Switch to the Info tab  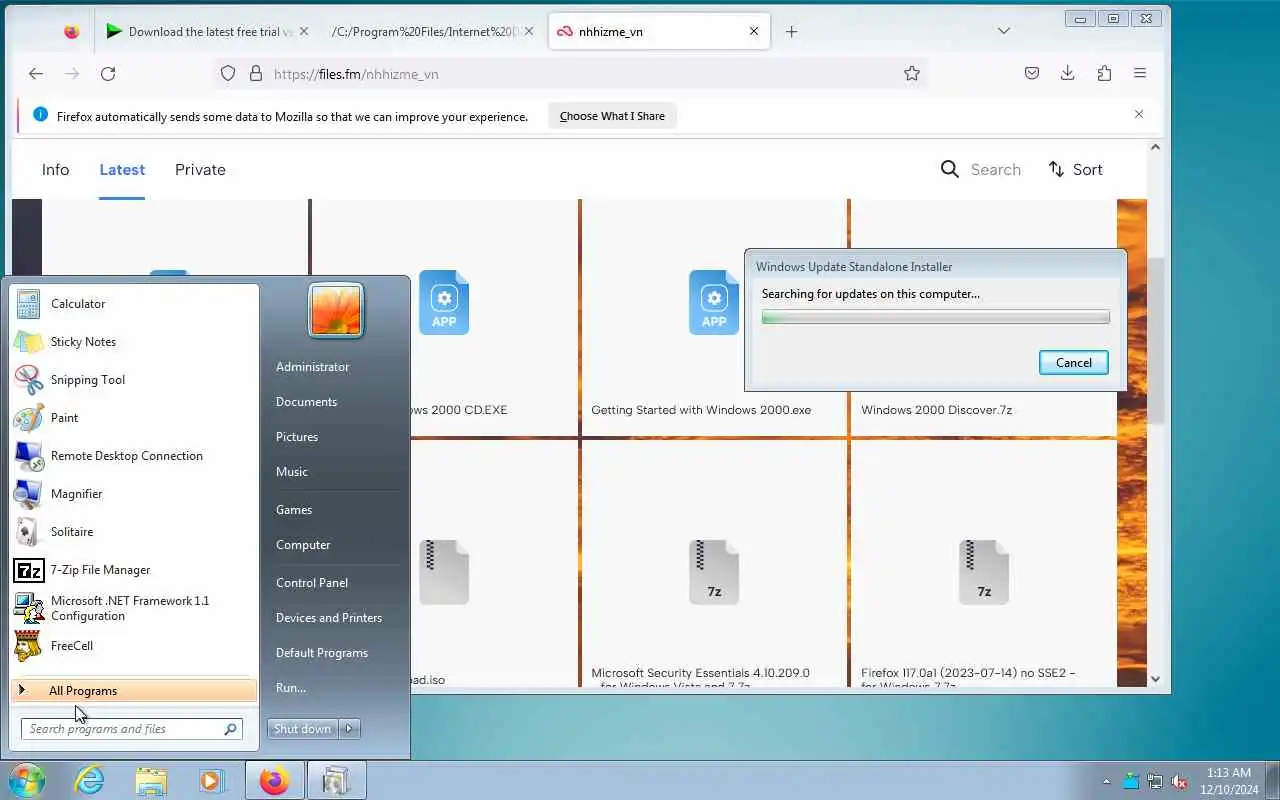pos(55,170)
